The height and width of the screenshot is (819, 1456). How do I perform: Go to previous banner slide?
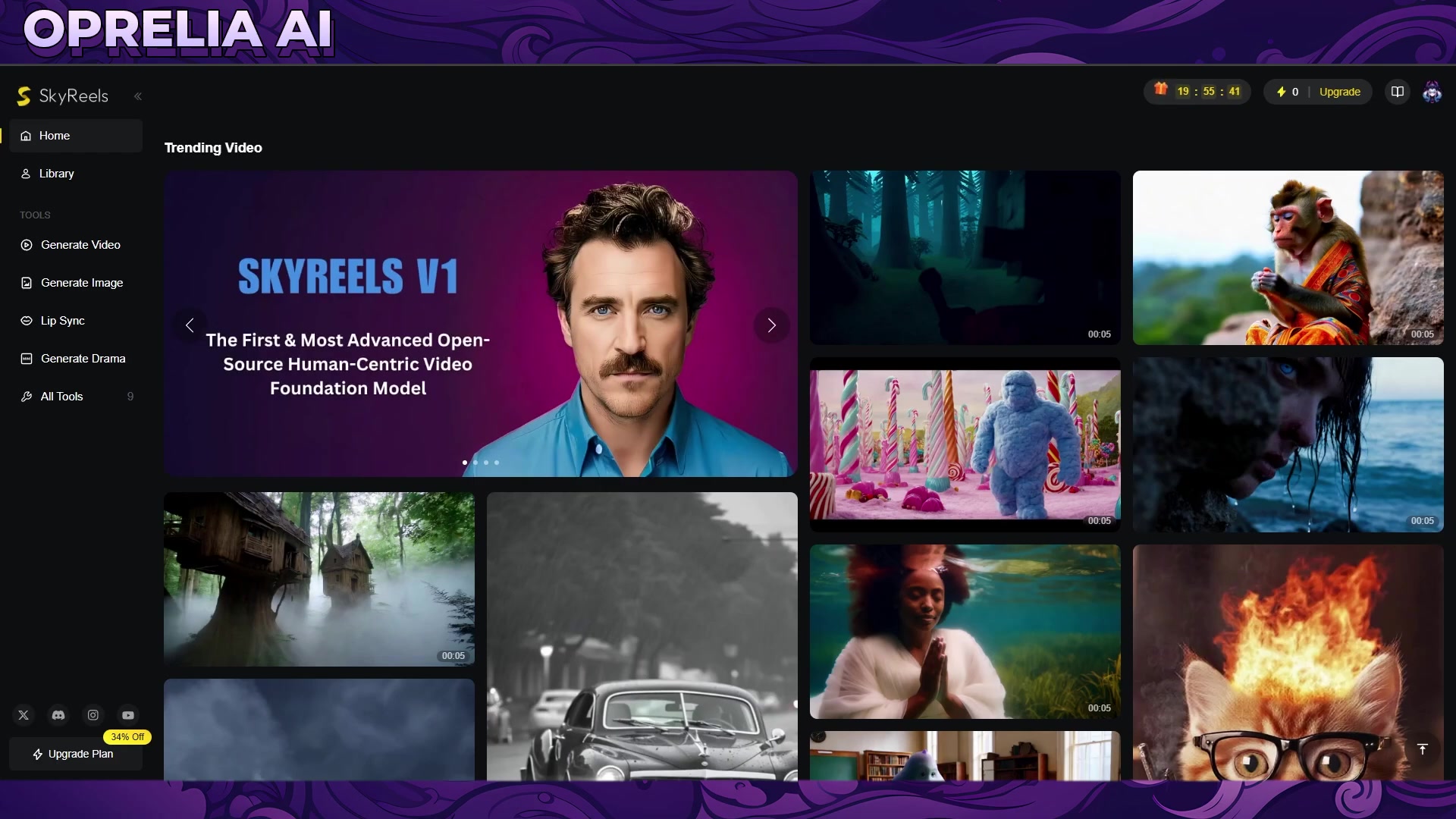pos(190,325)
